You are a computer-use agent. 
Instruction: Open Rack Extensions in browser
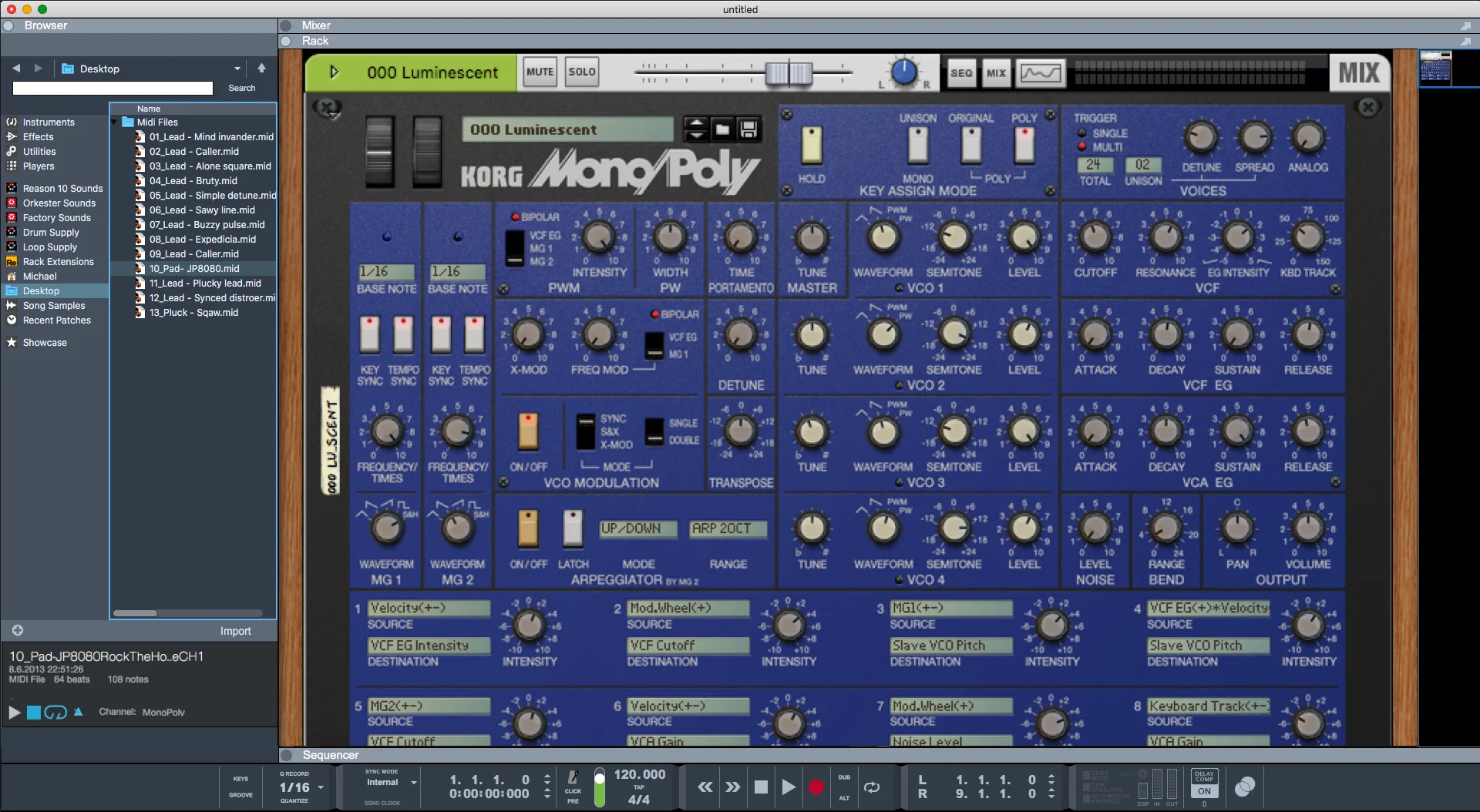pyautogui.click(x=58, y=262)
